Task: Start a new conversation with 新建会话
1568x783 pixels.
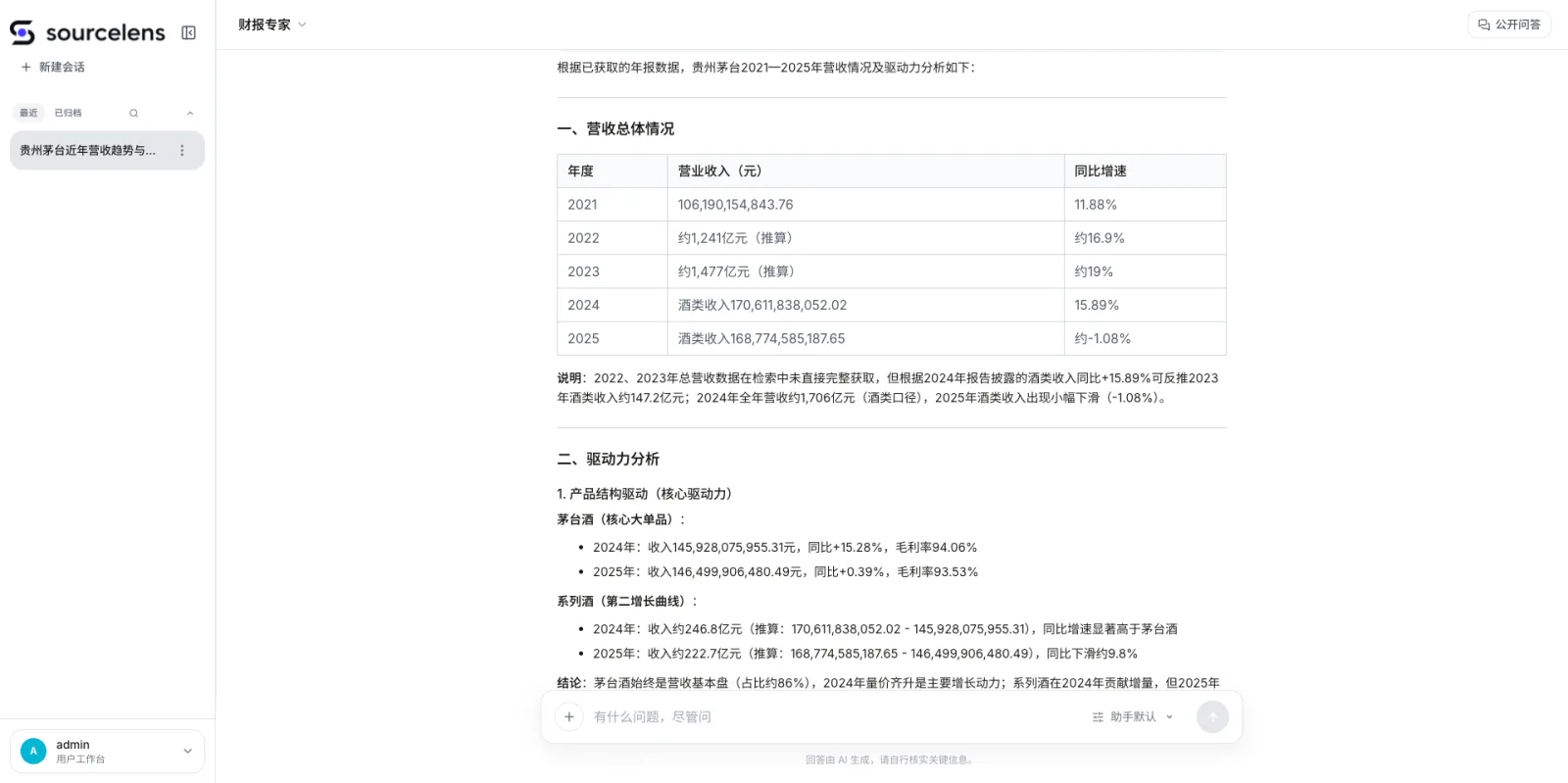Action: [53, 67]
